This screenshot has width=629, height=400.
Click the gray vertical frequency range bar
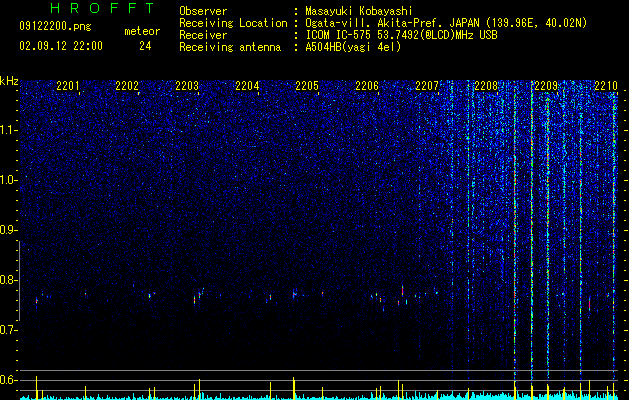click(19, 281)
